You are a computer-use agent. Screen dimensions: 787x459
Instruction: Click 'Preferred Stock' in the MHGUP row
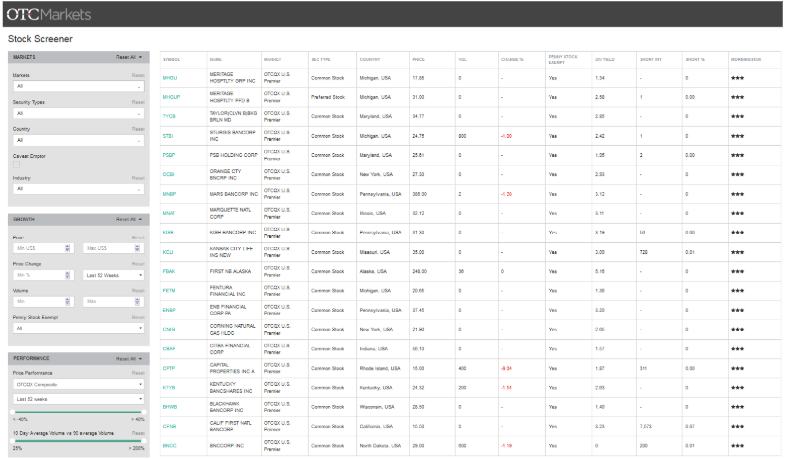(x=328, y=97)
